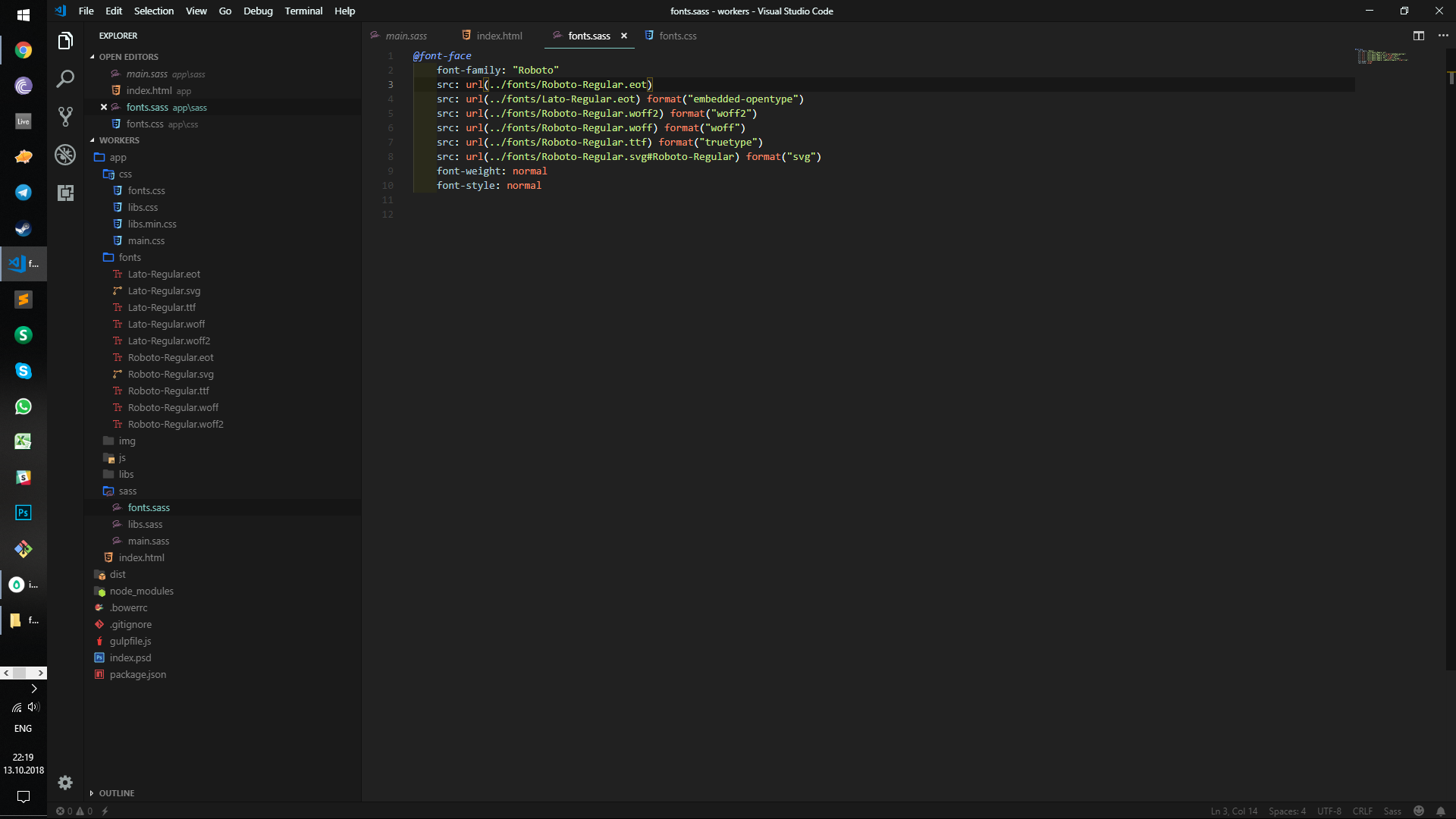1456x819 pixels.
Task: Open Telegram from the taskbar
Action: pos(24,193)
